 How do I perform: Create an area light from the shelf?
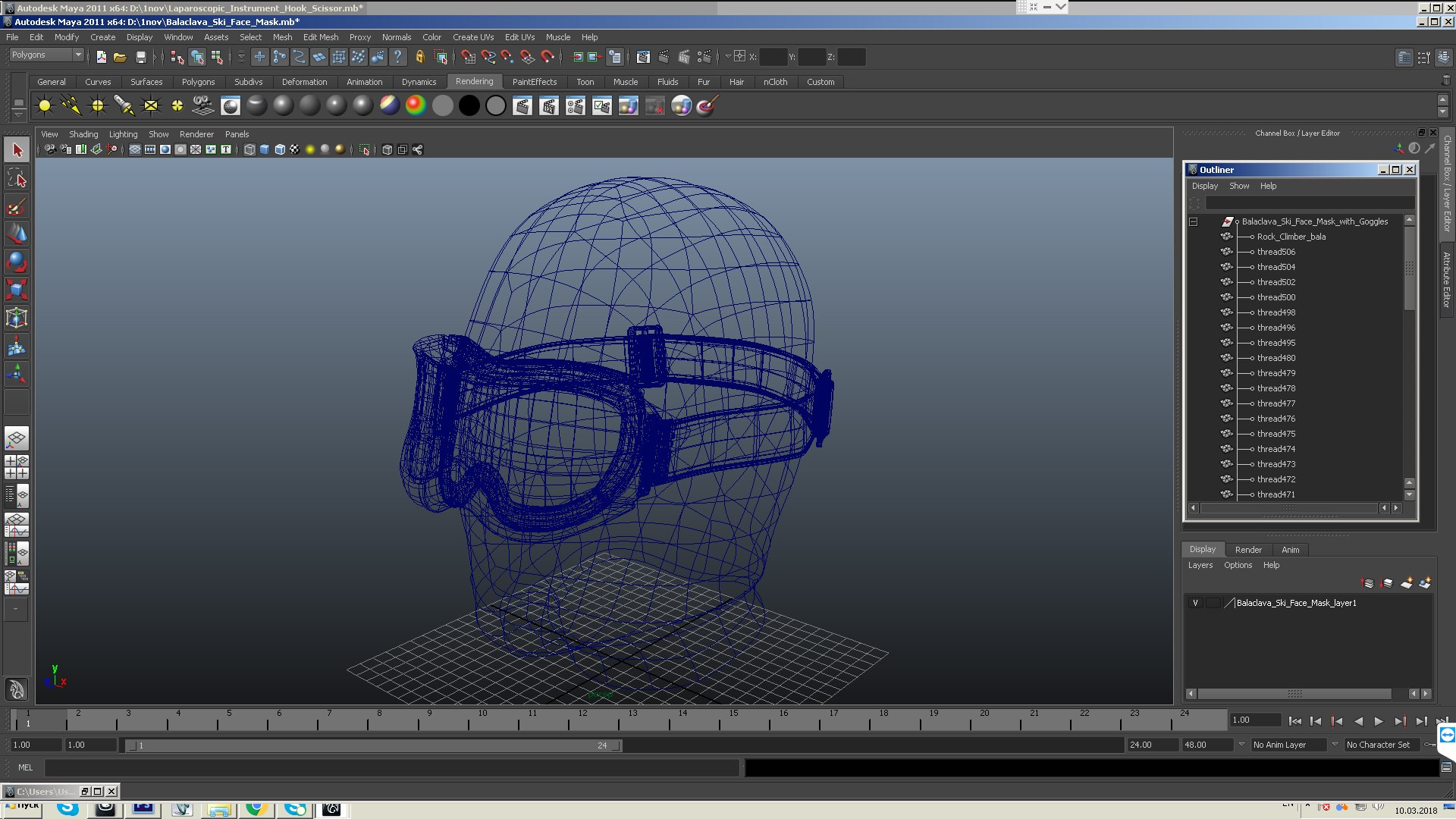click(151, 106)
